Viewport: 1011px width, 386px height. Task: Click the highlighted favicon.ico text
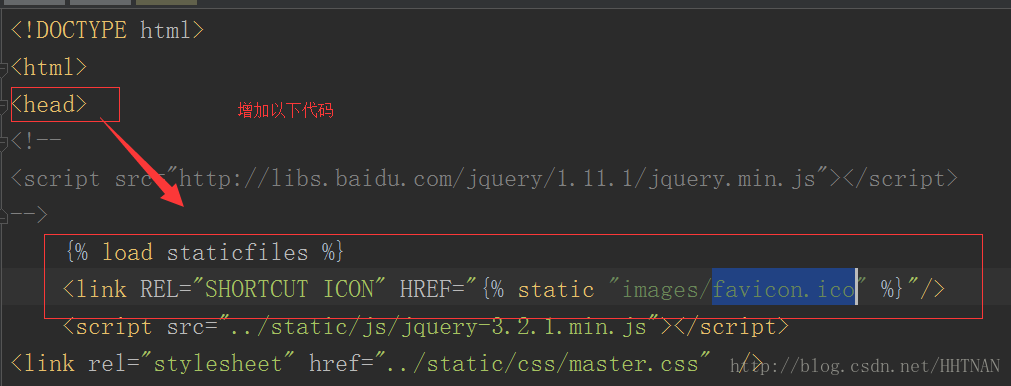(x=783, y=289)
